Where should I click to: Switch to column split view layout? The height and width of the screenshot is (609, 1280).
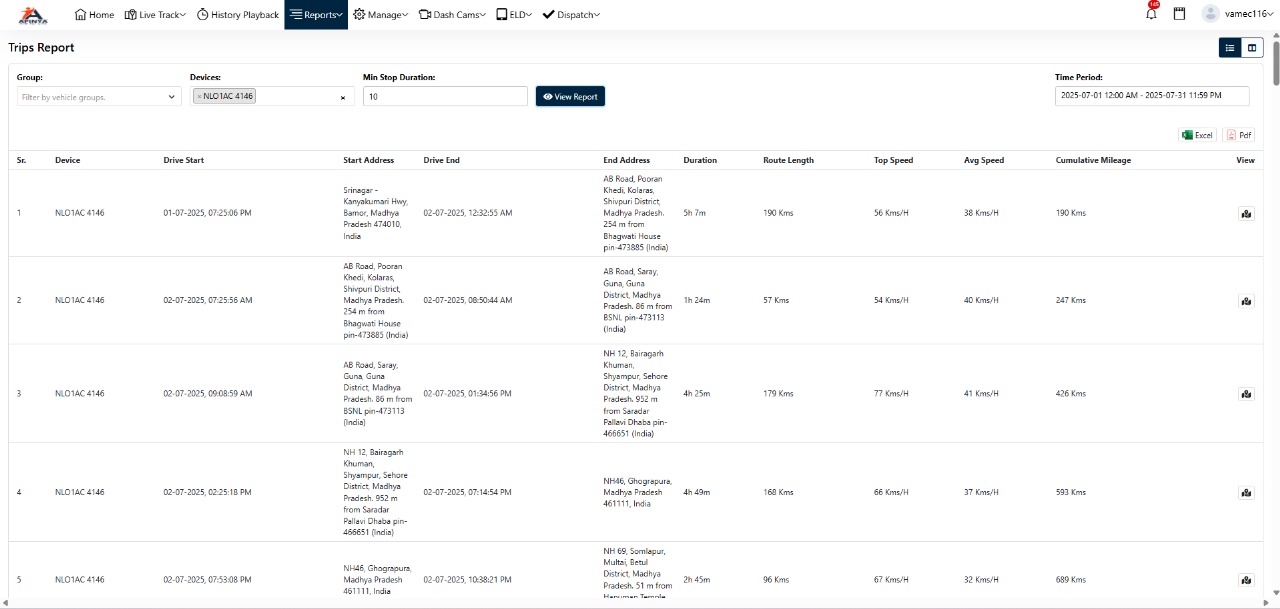[x=1252, y=48]
